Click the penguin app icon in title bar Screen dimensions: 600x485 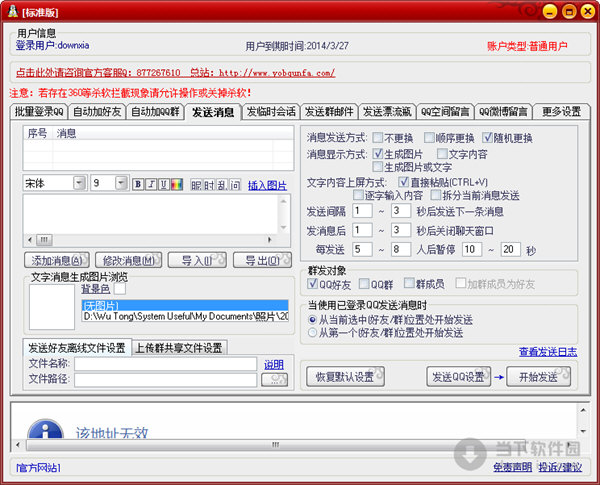pyautogui.click(x=13, y=12)
